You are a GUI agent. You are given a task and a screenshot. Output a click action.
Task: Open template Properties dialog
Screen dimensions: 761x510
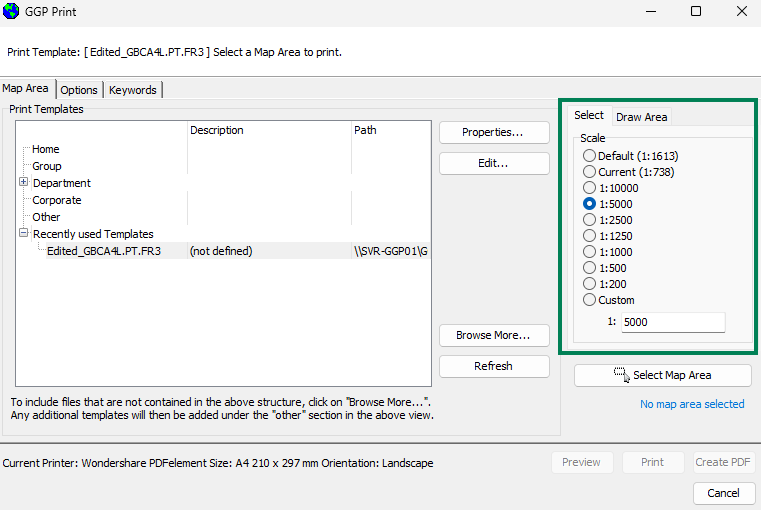pos(494,132)
